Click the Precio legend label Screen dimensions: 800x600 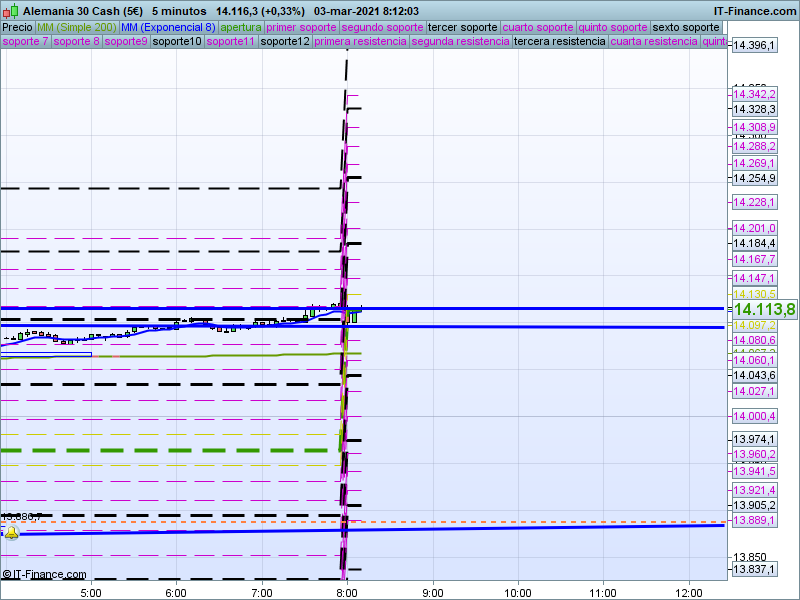[x=17, y=27]
